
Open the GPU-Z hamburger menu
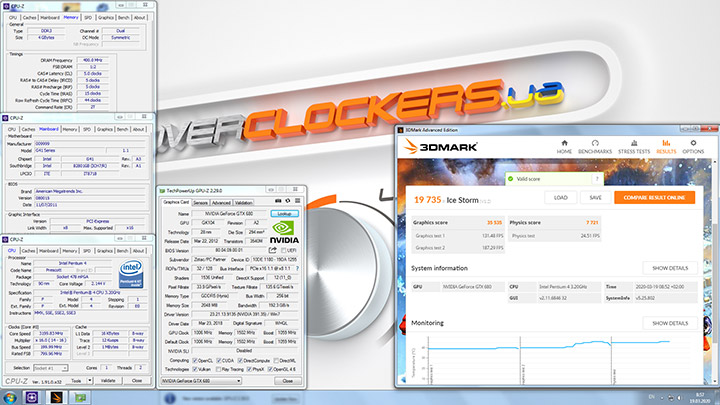298,201
